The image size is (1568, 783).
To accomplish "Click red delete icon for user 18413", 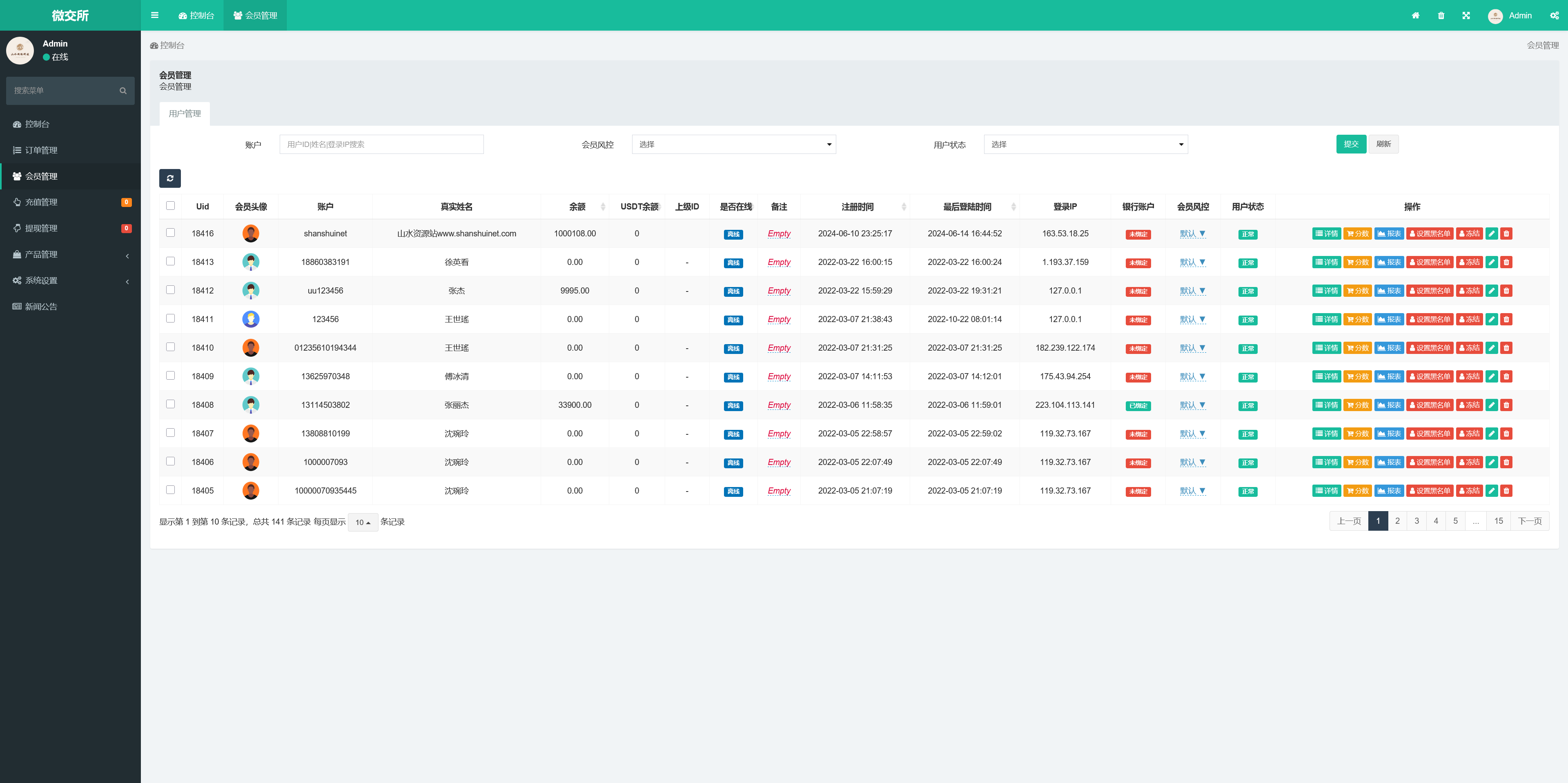I will click(x=1506, y=262).
